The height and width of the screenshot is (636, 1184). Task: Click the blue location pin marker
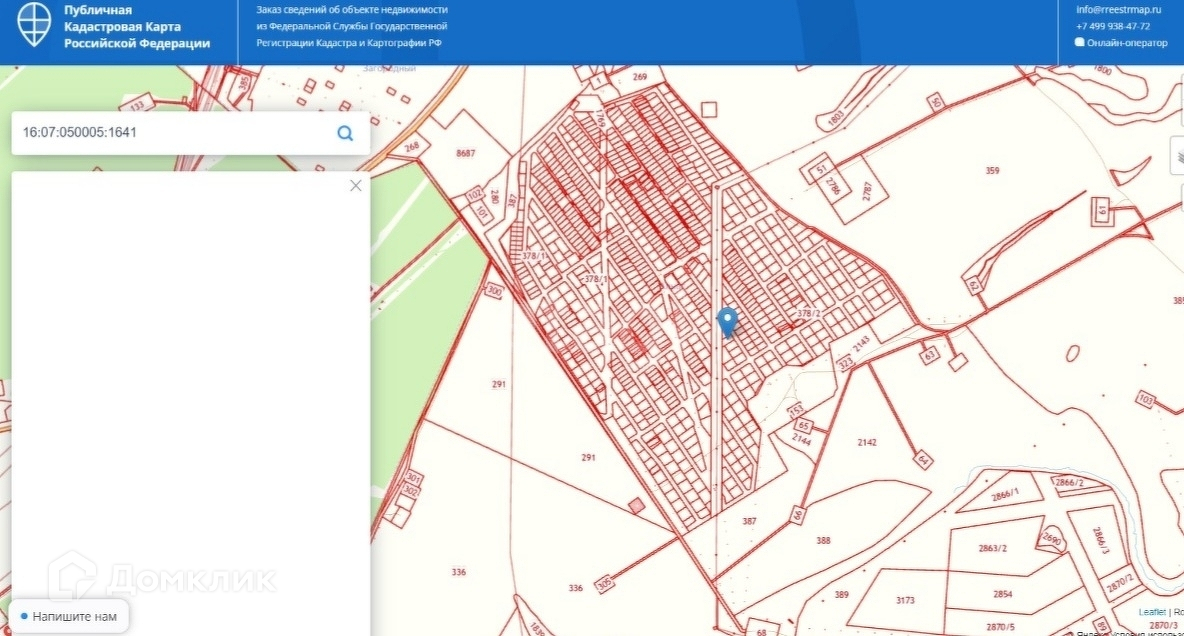point(727,323)
